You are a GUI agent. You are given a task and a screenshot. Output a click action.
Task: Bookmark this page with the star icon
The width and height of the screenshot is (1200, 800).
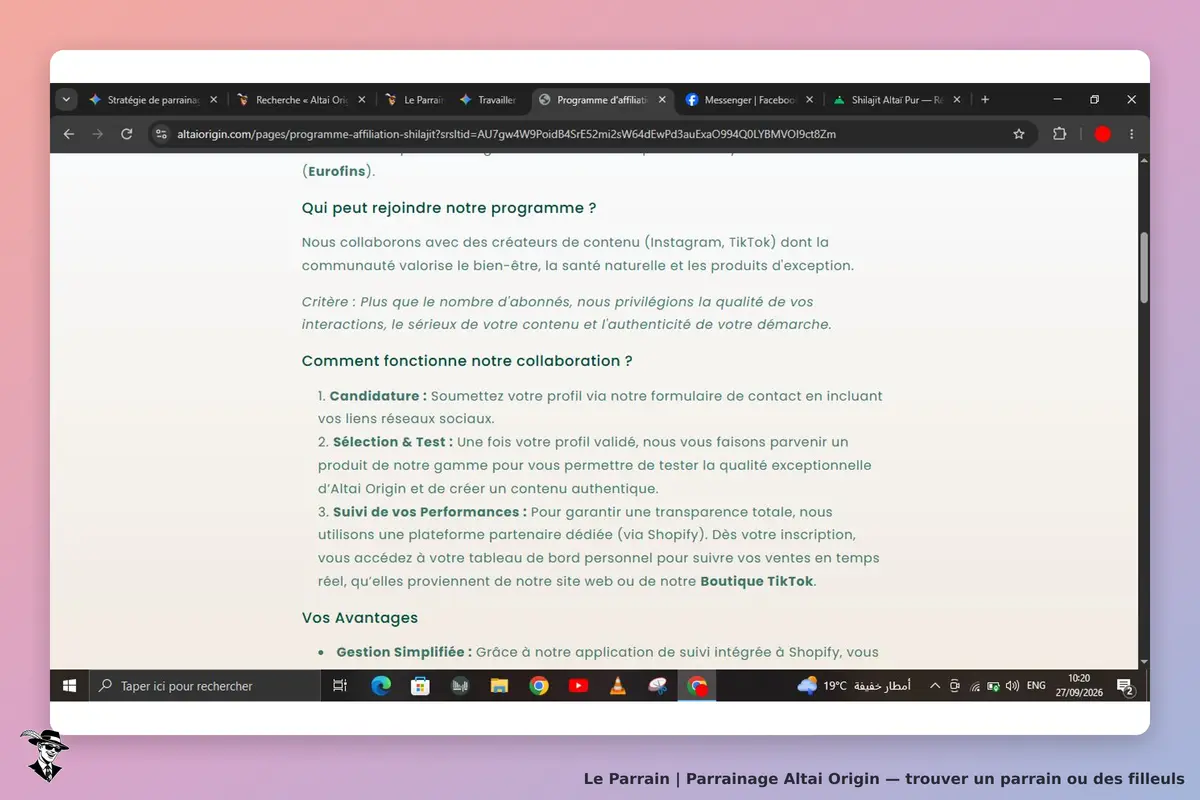click(x=1019, y=134)
